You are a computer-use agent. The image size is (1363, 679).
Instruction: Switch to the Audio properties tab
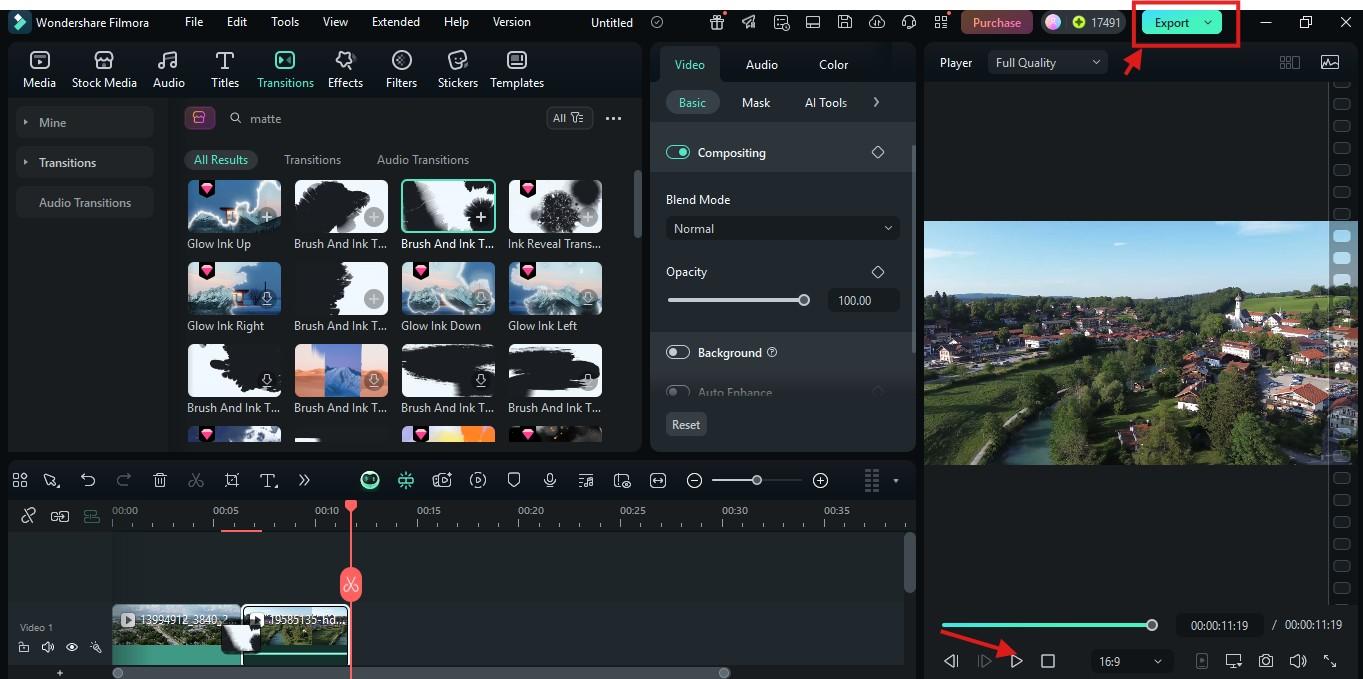click(x=761, y=64)
